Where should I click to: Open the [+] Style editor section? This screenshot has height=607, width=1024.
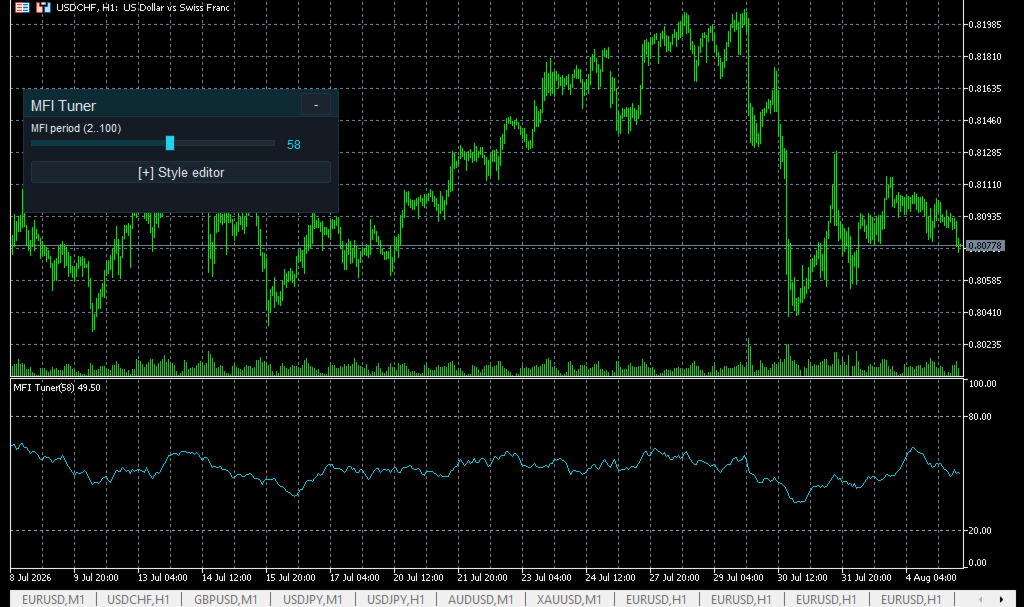(x=181, y=172)
